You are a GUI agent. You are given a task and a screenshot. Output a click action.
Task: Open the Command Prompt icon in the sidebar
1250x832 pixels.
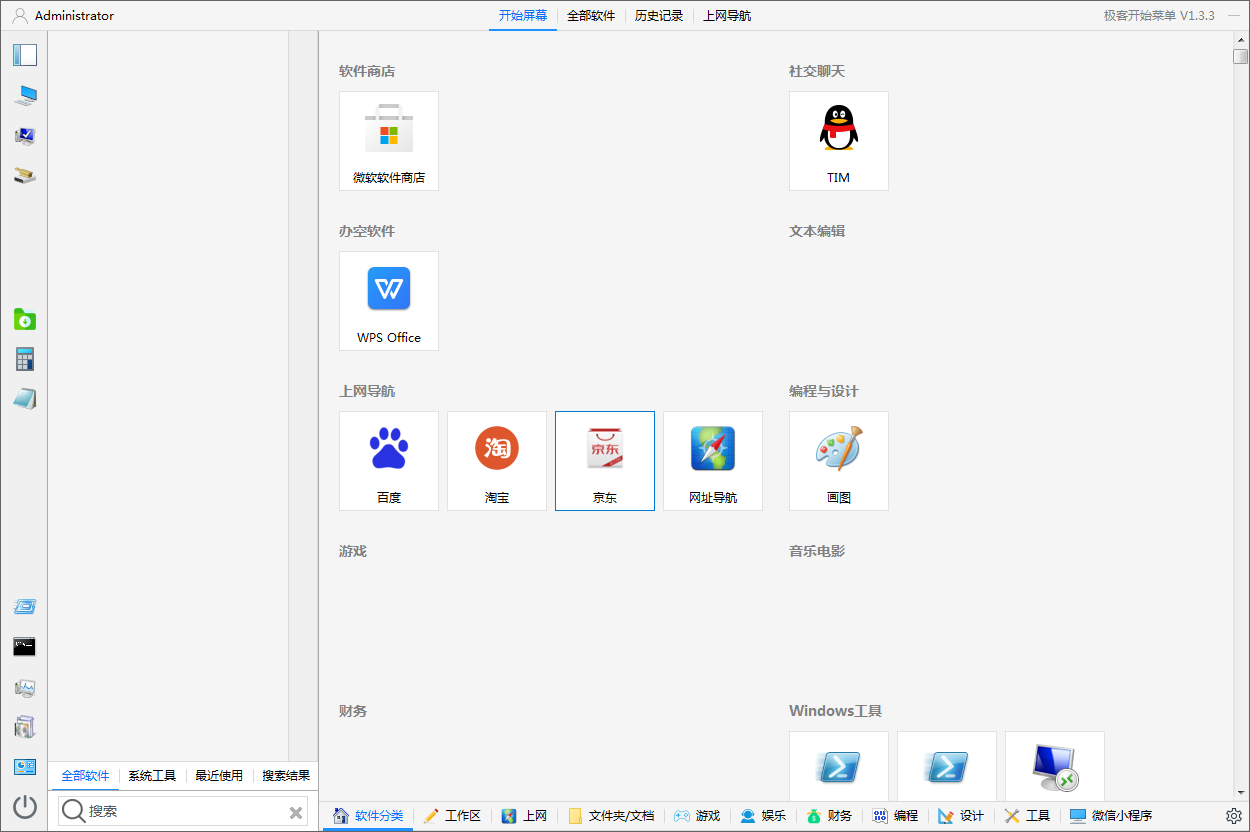click(x=25, y=646)
